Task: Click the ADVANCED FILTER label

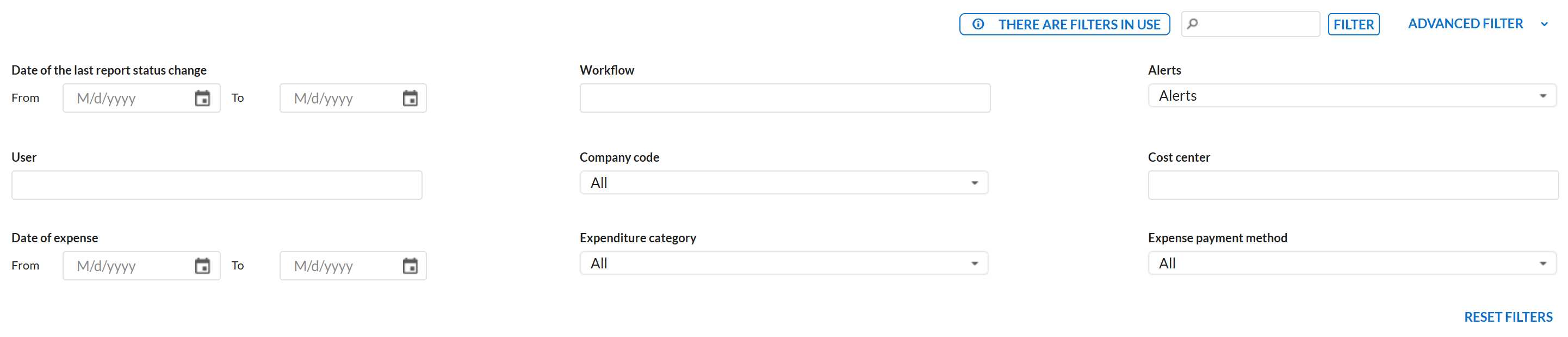Action: pyautogui.click(x=1465, y=24)
